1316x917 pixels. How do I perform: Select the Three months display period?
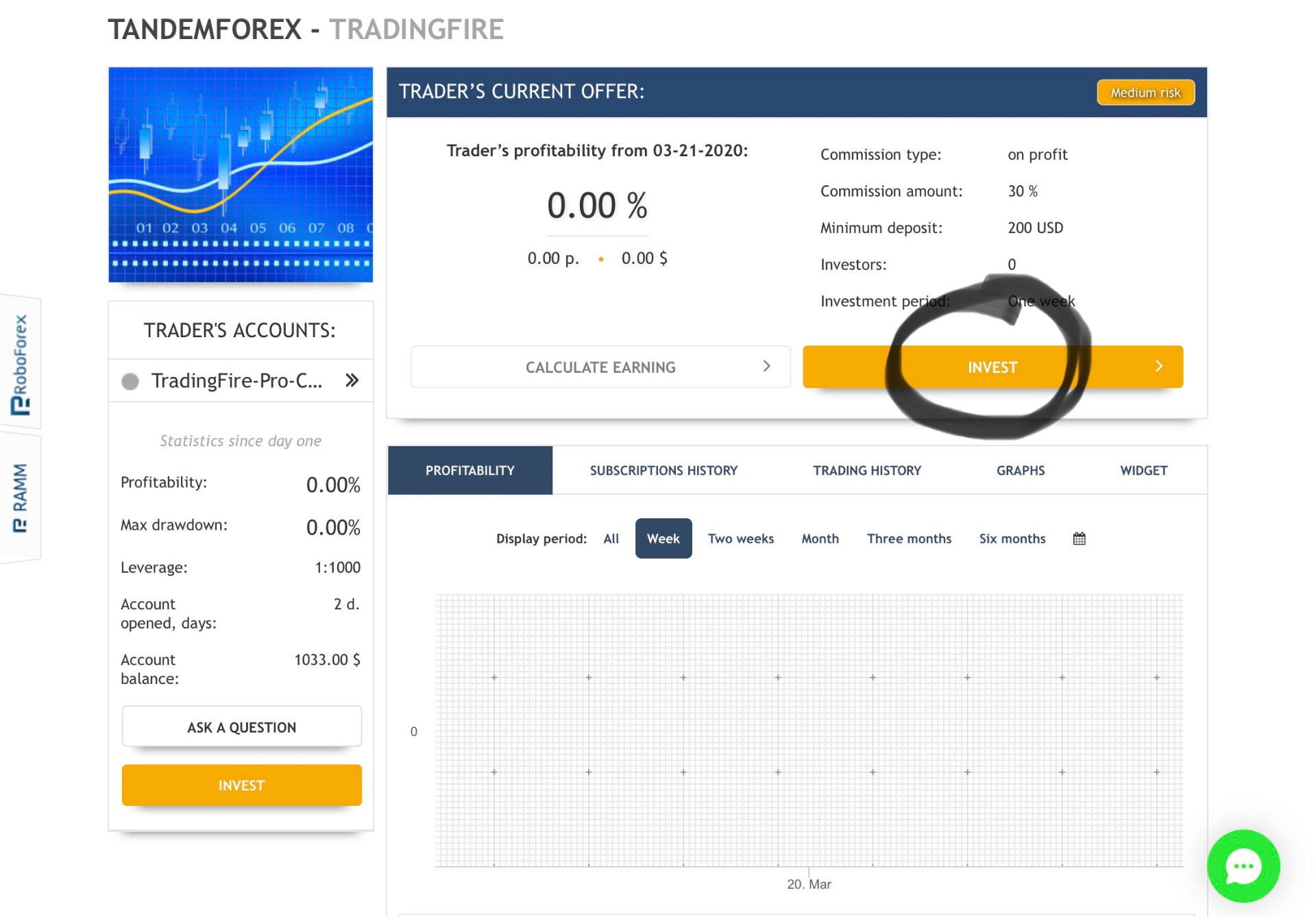(x=909, y=539)
